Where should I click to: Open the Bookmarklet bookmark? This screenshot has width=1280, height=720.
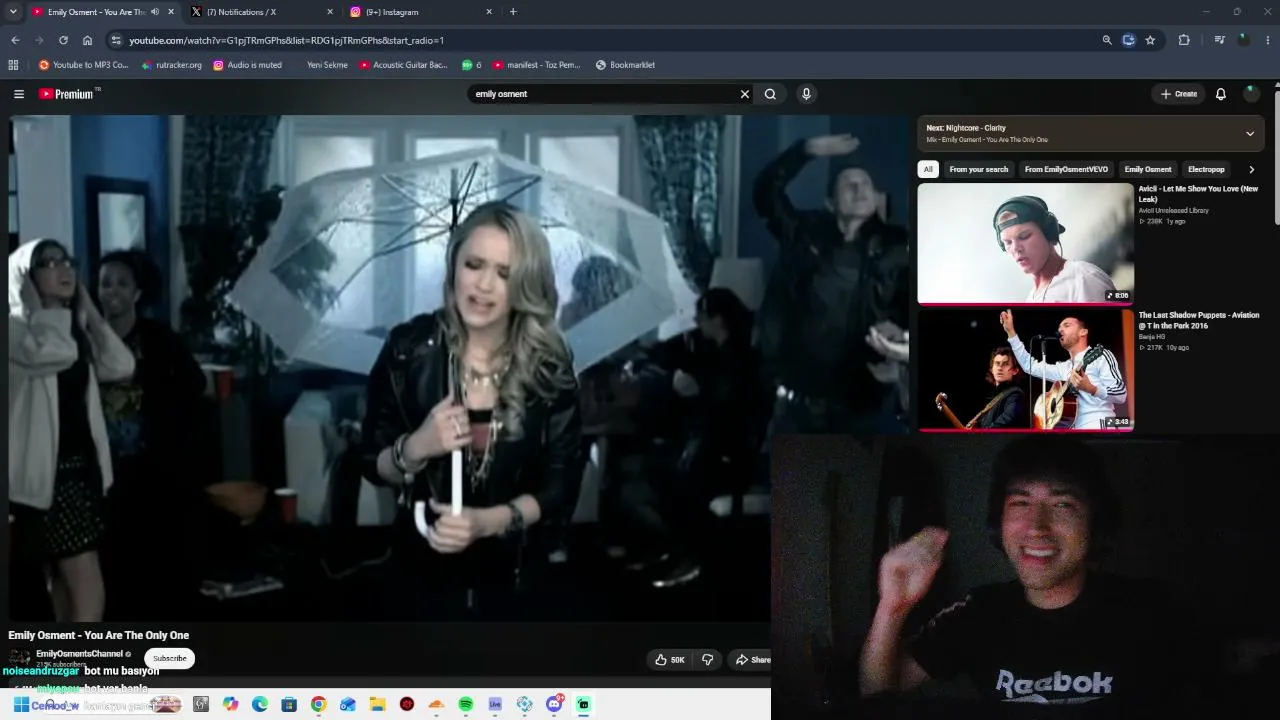point(625,65)
